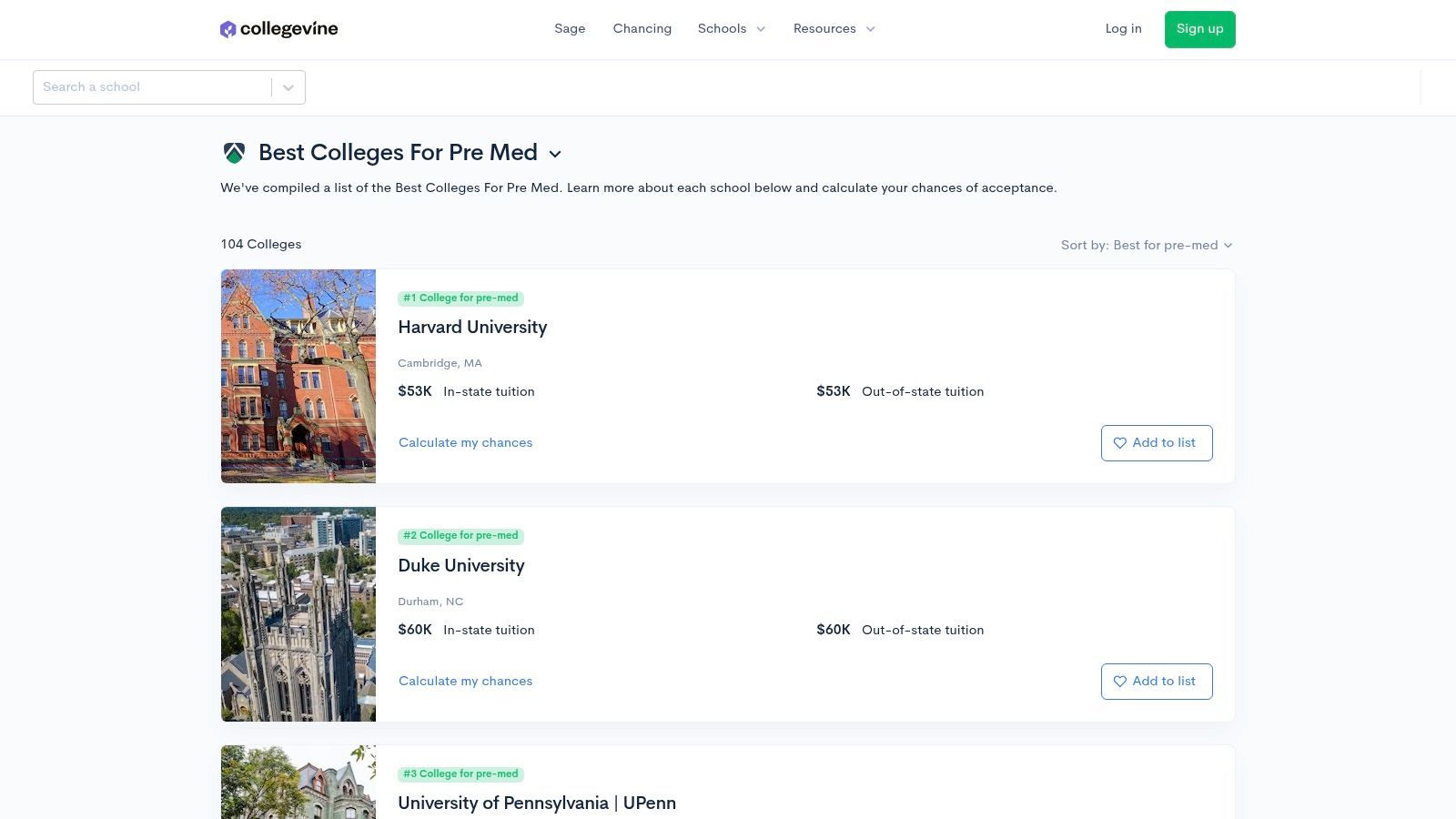Select Chancing in the navigation menu
The height and width of the screenshot is (819, 1456).
642,28
